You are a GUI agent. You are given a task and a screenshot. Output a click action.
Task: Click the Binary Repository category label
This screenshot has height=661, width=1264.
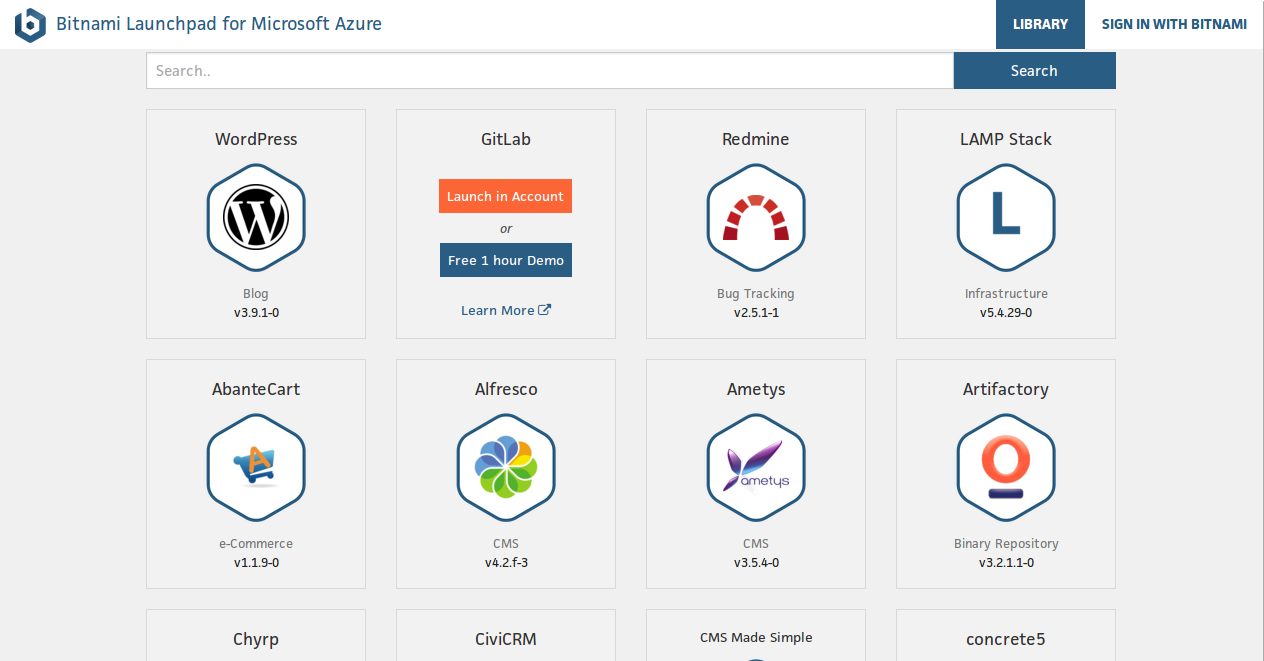tap(1006, 544)
